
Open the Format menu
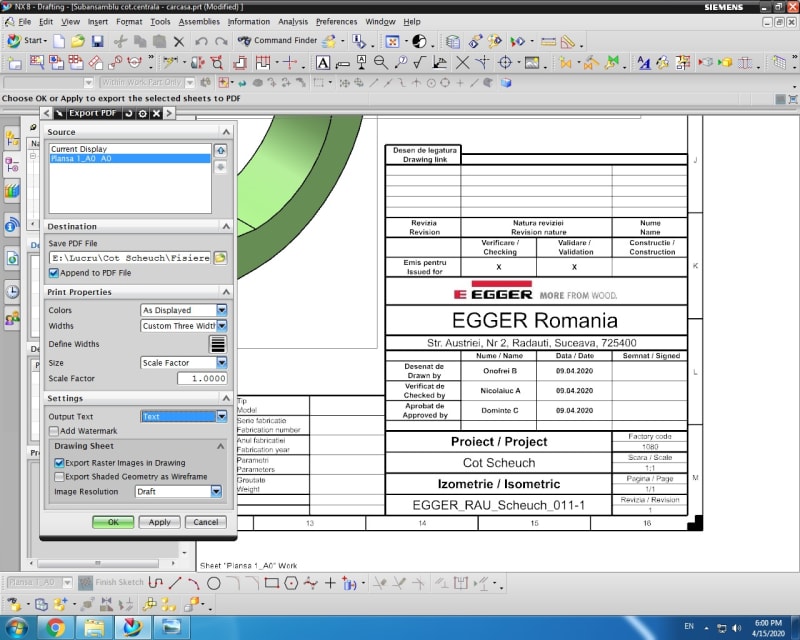(129, 22)
